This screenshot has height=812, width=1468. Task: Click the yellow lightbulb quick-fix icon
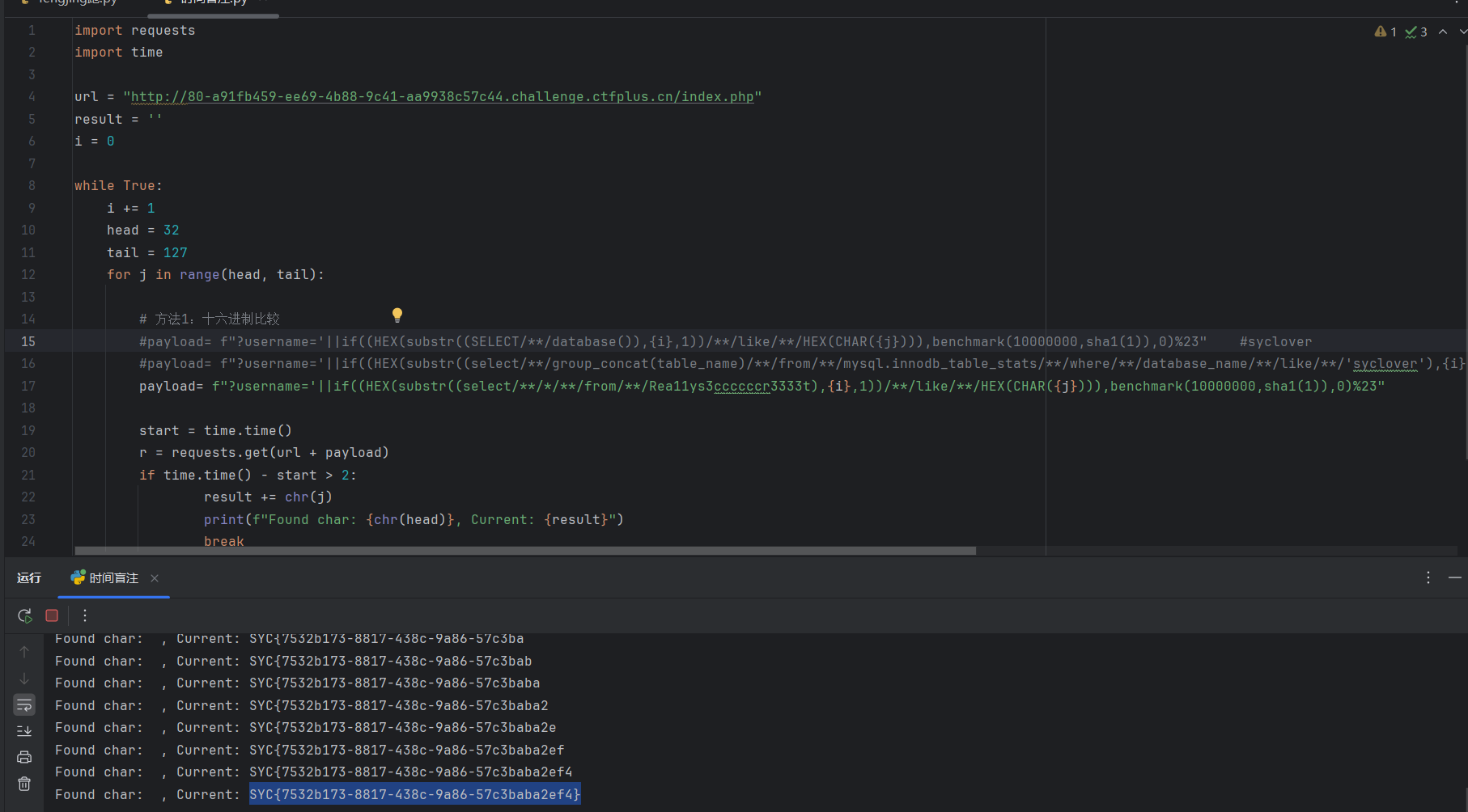tap(397, 315)
